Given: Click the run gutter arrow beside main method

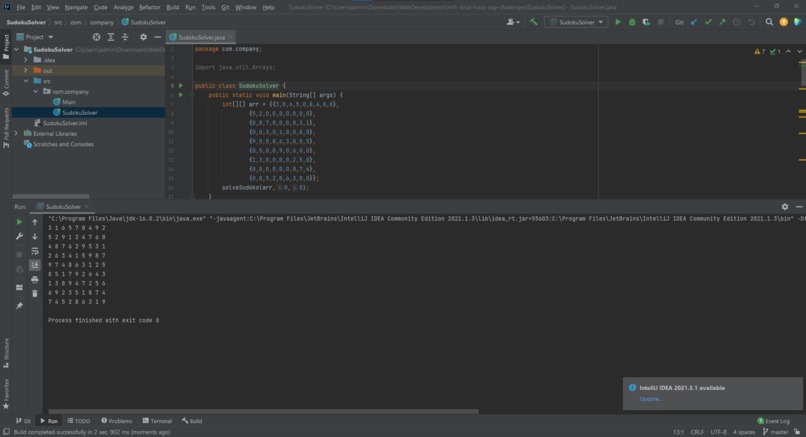Looking at the screenshot, I should tap(180, 95).
